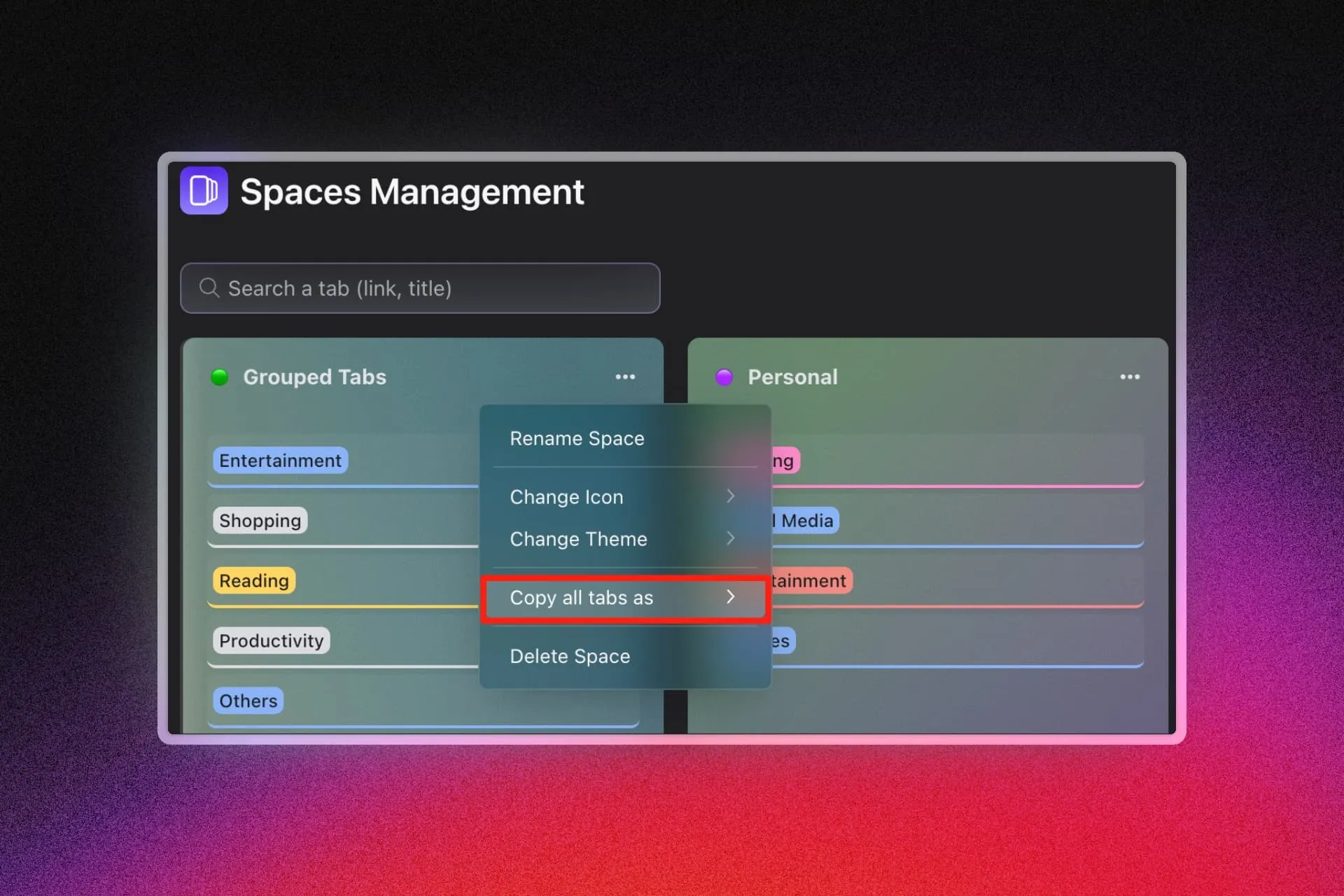Select Copy all tabs as
The width and height of the screenshot is (1344, 896).
pyautogui.click(x=582, y=598)
